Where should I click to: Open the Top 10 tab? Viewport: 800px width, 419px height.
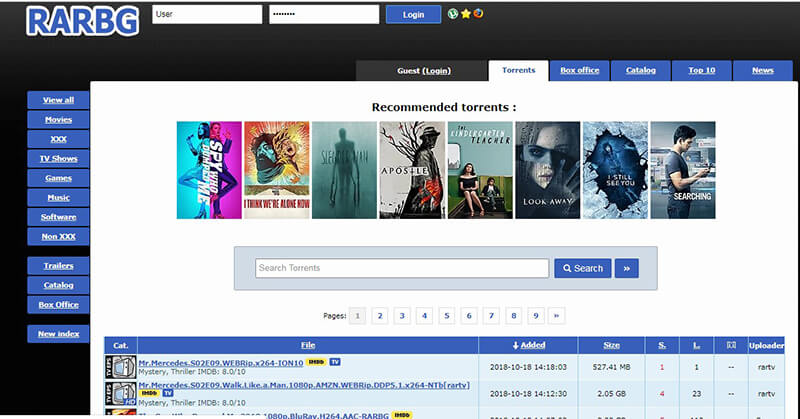click(702, 70)
